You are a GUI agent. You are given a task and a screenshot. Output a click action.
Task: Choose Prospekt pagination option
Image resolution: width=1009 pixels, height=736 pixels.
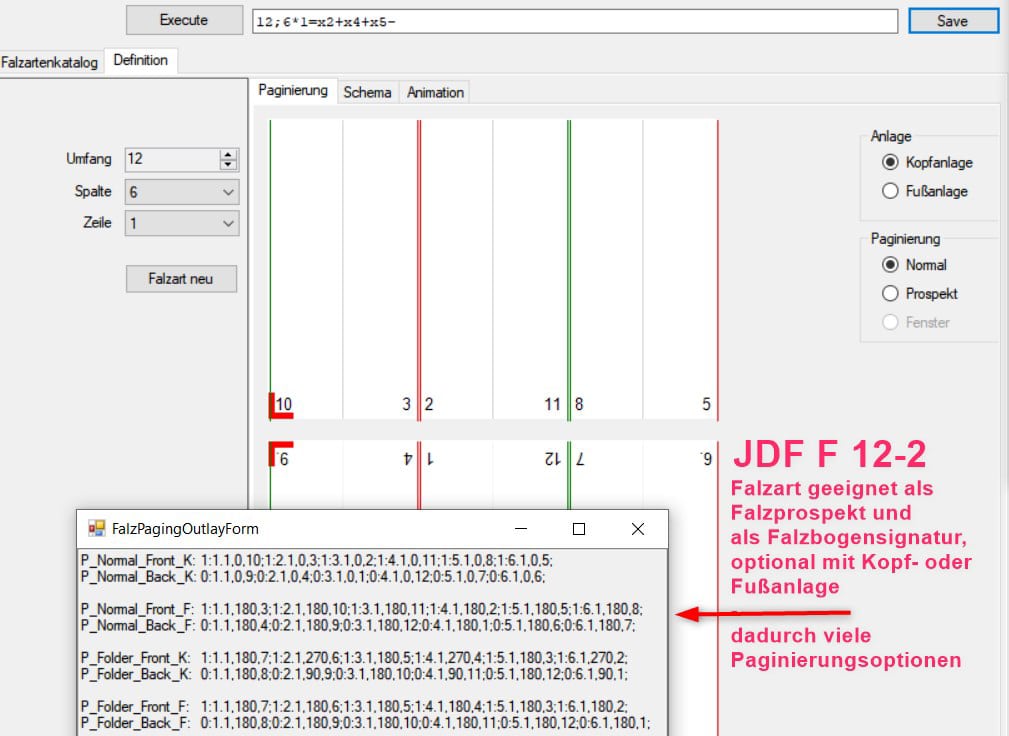click(890, 294)
